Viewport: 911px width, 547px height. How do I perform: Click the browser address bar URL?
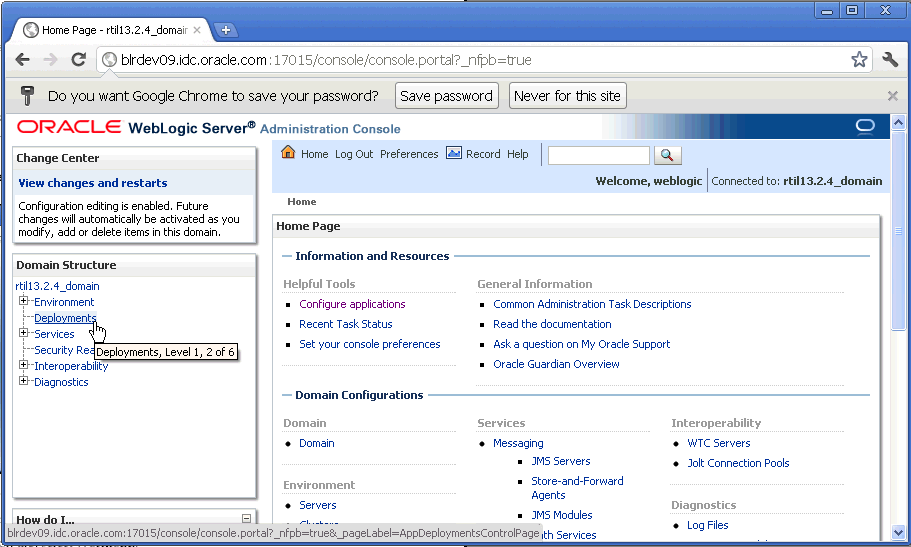click(326, 60)
